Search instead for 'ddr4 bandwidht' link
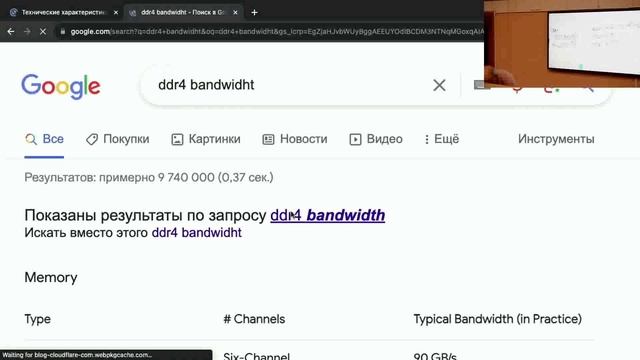This screenshot has width=640, height=360. pyautogui.click(x=196, y=233)
